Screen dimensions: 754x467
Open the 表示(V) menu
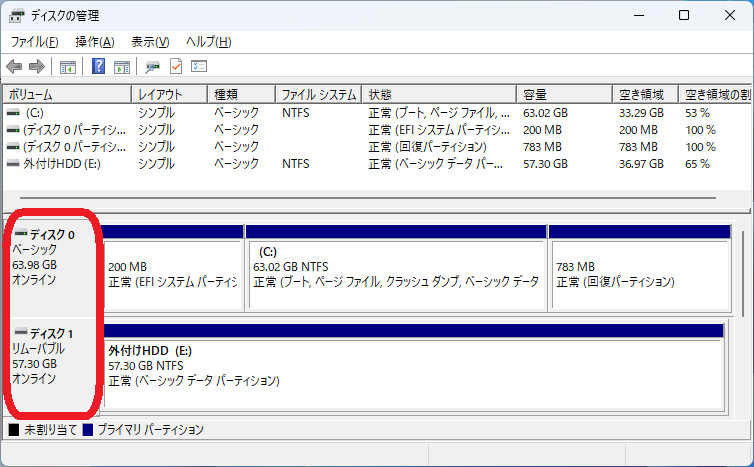pyautogui.click(x=150, y=42)
